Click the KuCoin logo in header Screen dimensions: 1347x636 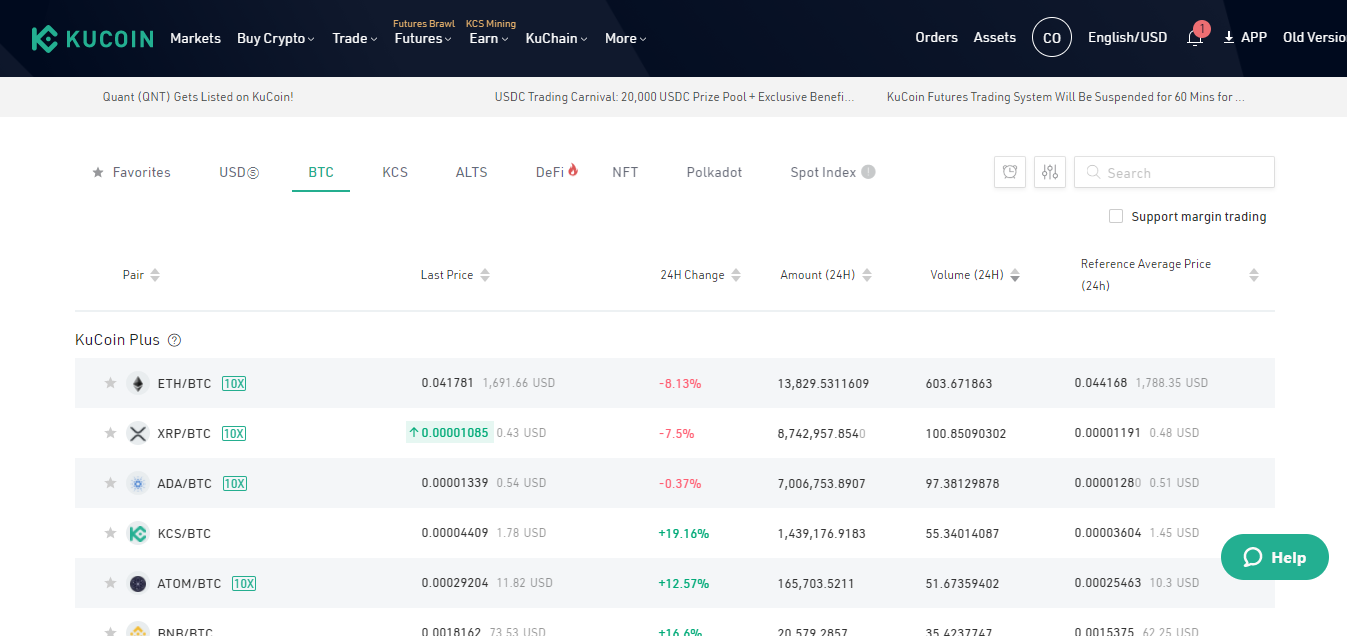pos(92,39)
